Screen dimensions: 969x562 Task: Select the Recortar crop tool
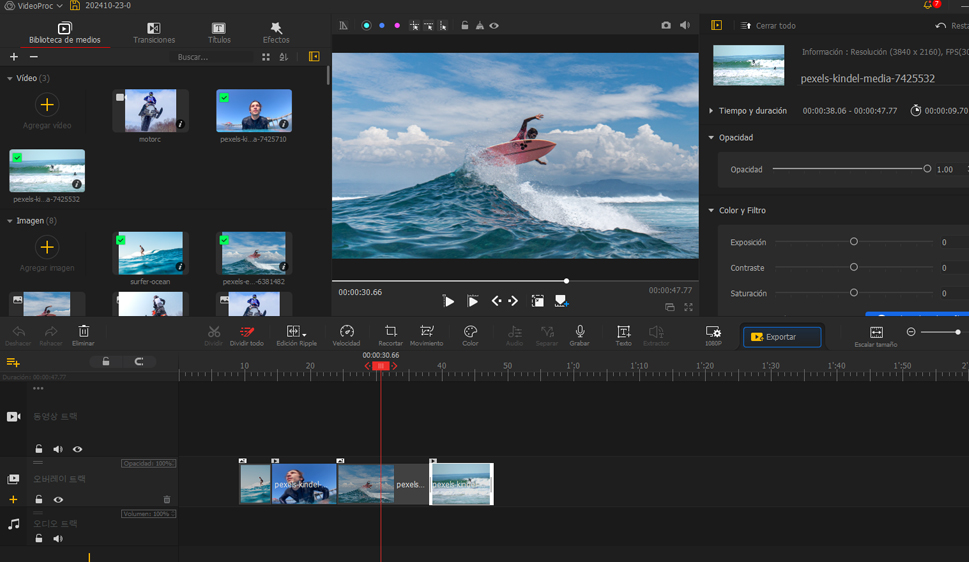pyautogui.click(x=391, y=336)
